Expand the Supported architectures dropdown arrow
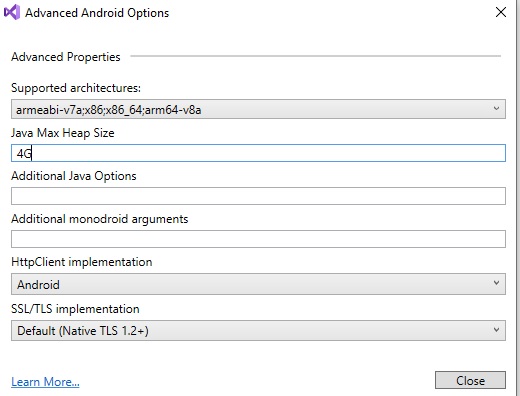Screen dimensions: 520x396 (x=496, y=109)
